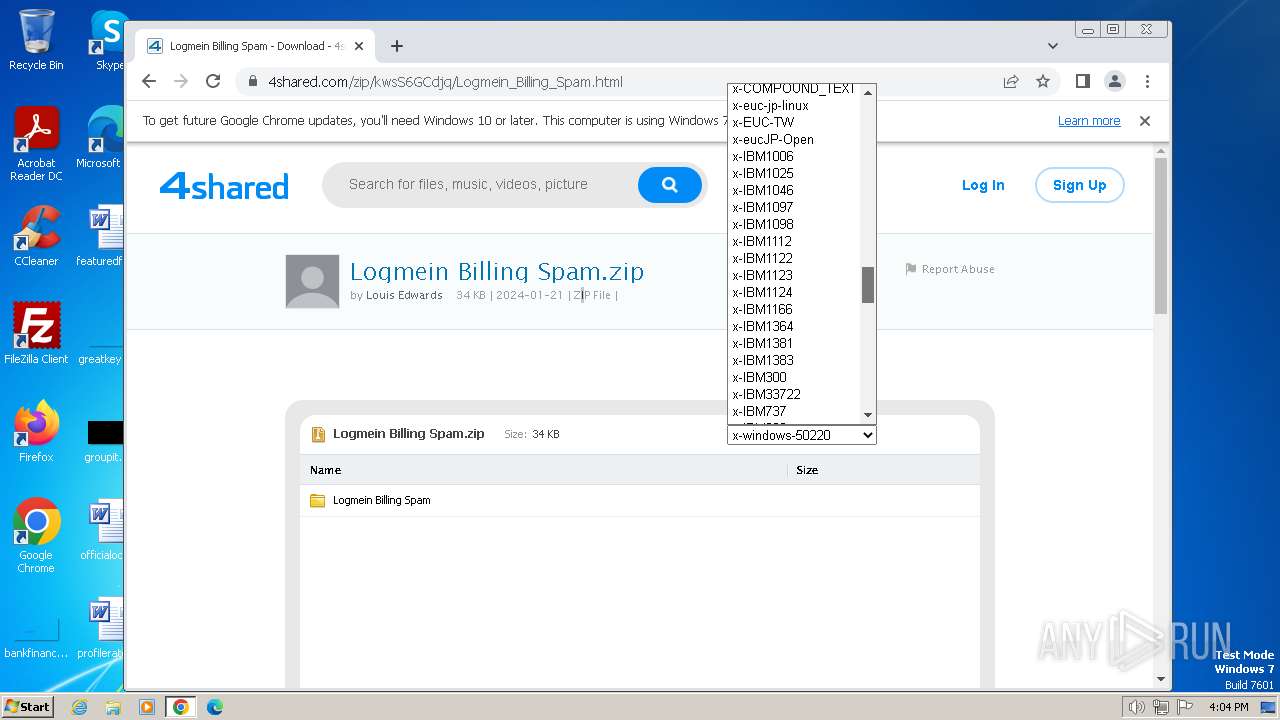
Task: Choose x-IBM1046 from the list
Action: pyautogui.click(x=794, y=190)
